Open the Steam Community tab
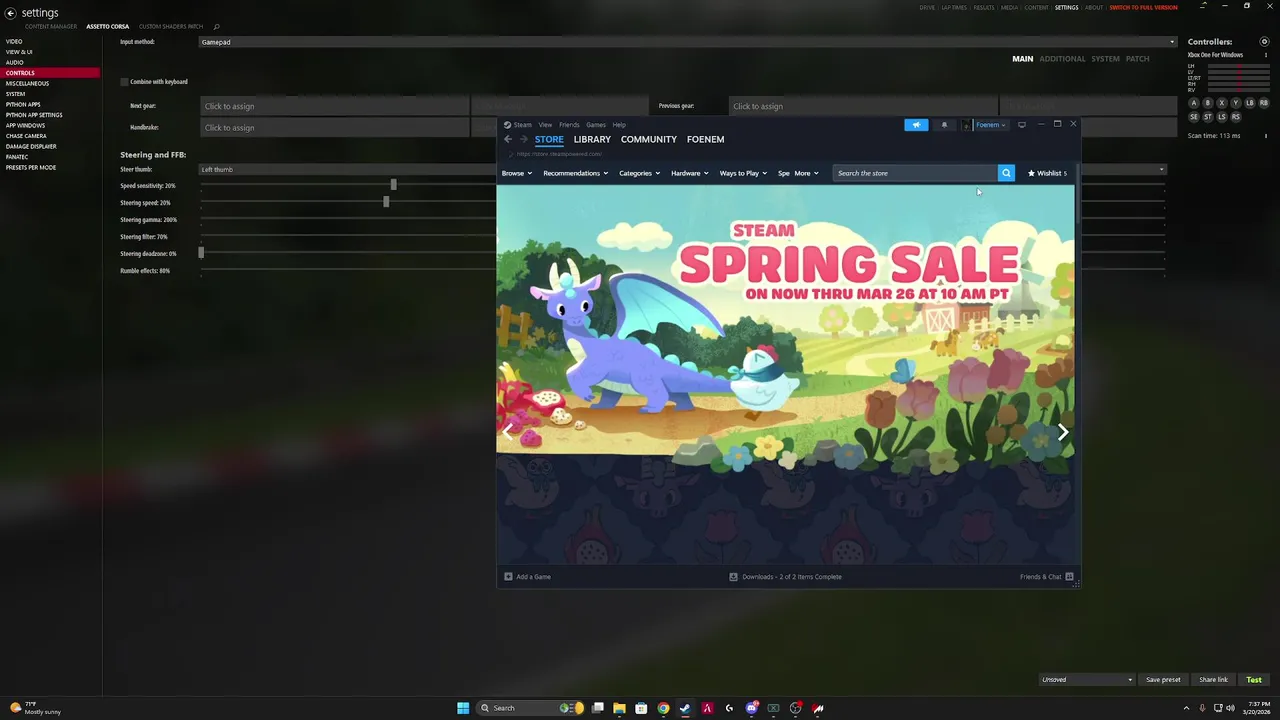The height and width of the screenshot is (720, 1280). [648, 139]
